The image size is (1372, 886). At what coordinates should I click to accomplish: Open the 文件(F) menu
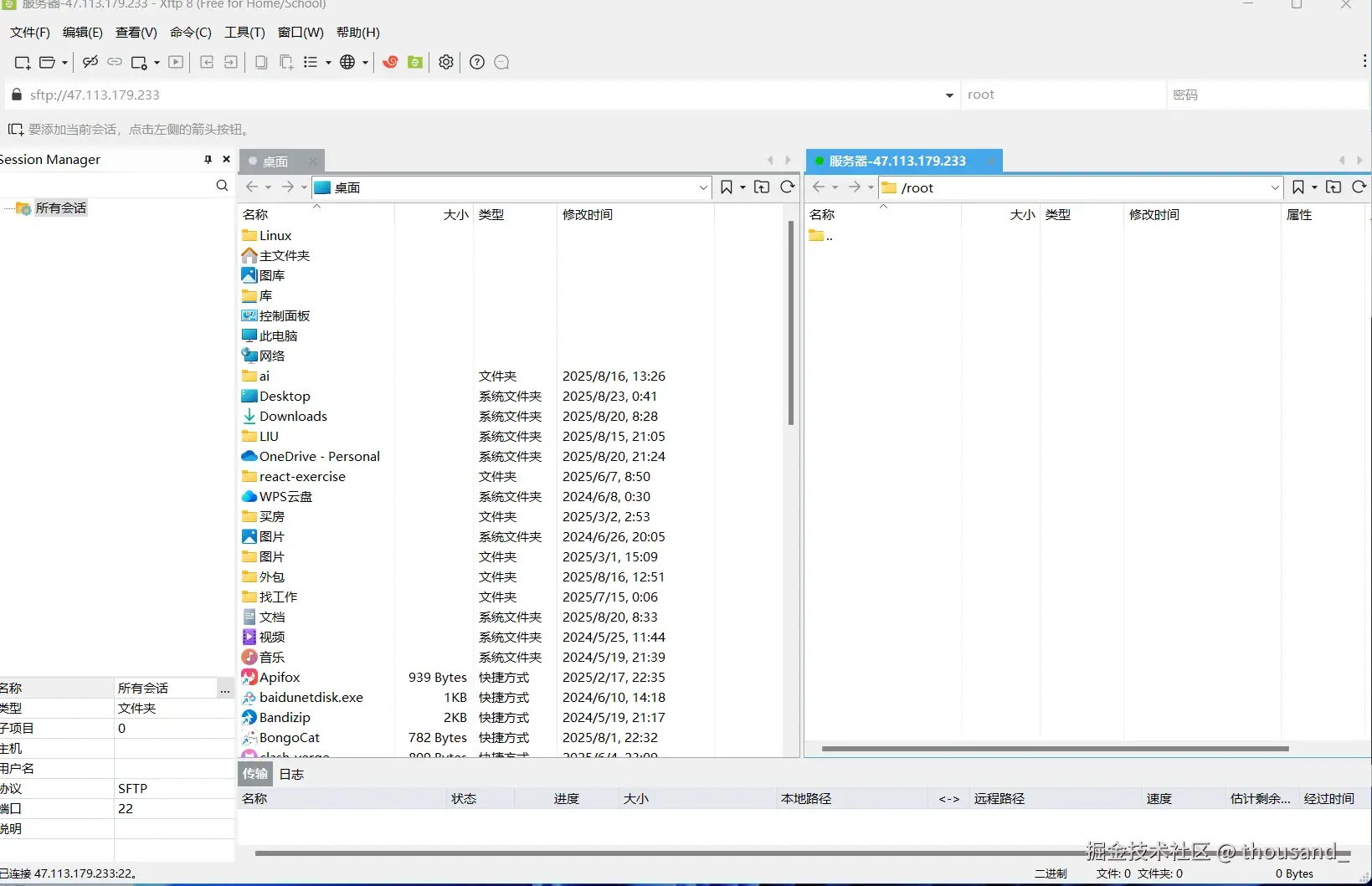[30, 33]
